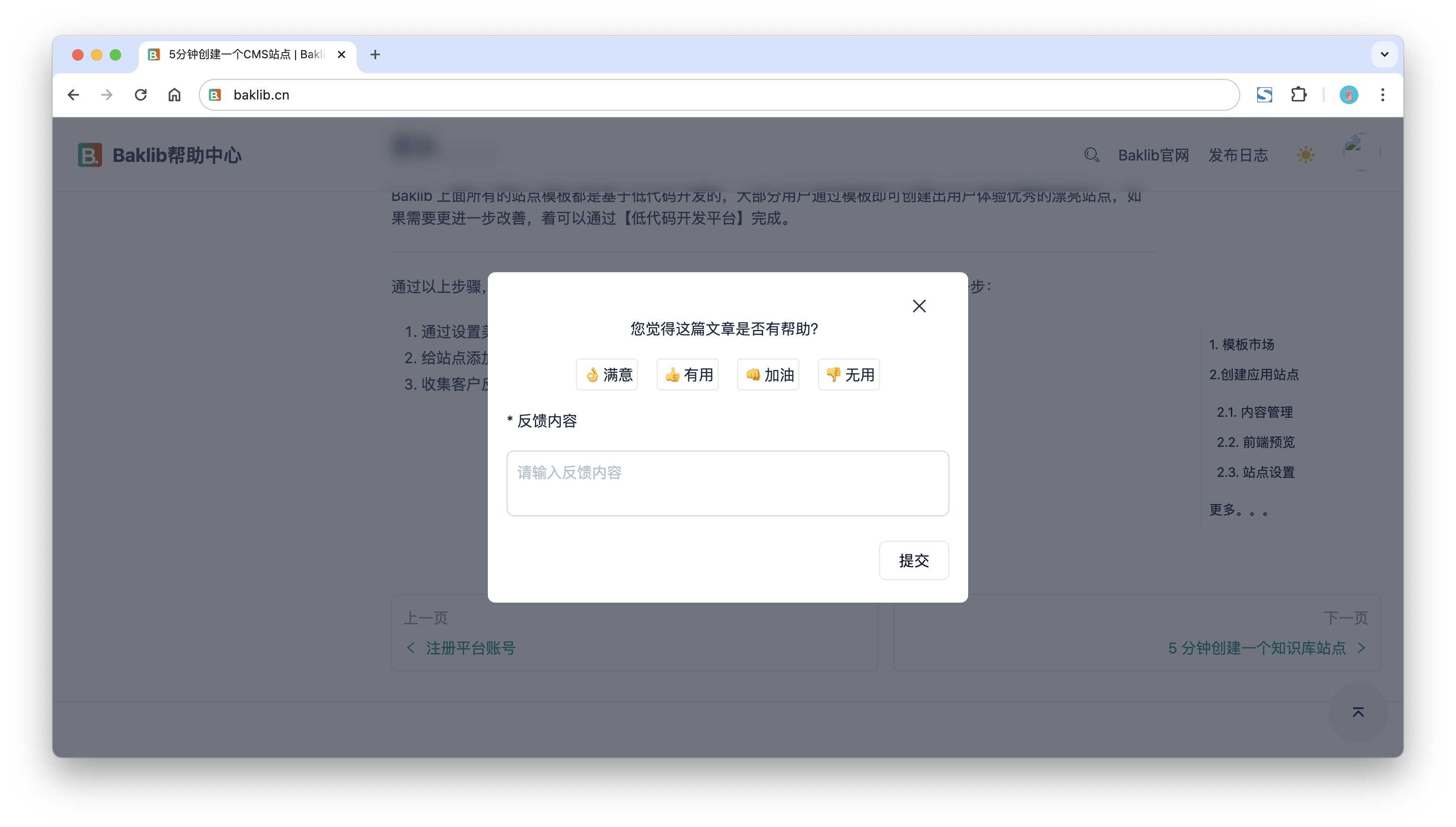Viewport: 1456px width, 827px height.
Task: Reload the page
Action: (x=141, y=95)
